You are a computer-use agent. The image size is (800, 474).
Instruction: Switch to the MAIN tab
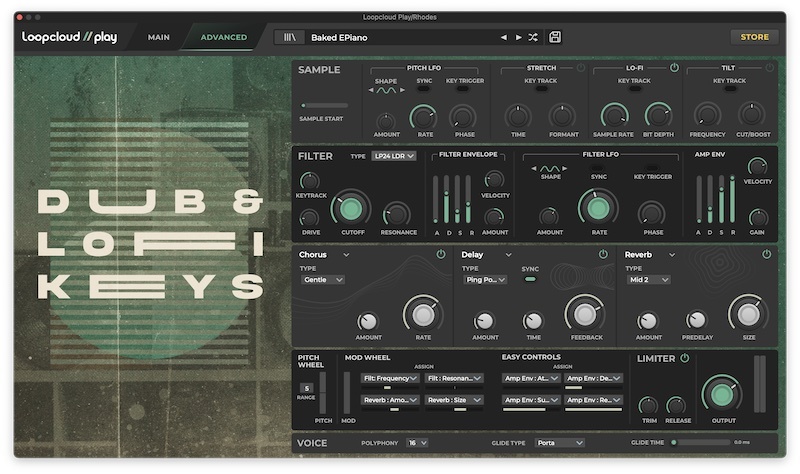[158, 38]
